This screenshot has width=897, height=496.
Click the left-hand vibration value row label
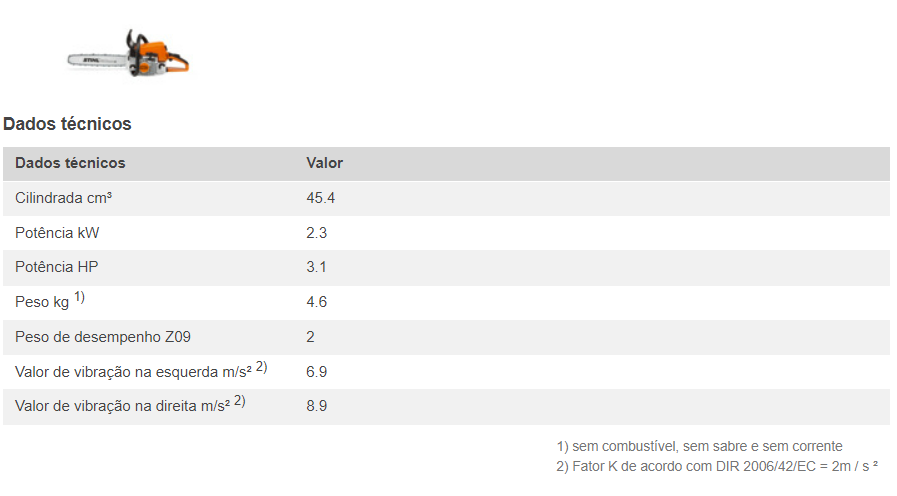133,372
